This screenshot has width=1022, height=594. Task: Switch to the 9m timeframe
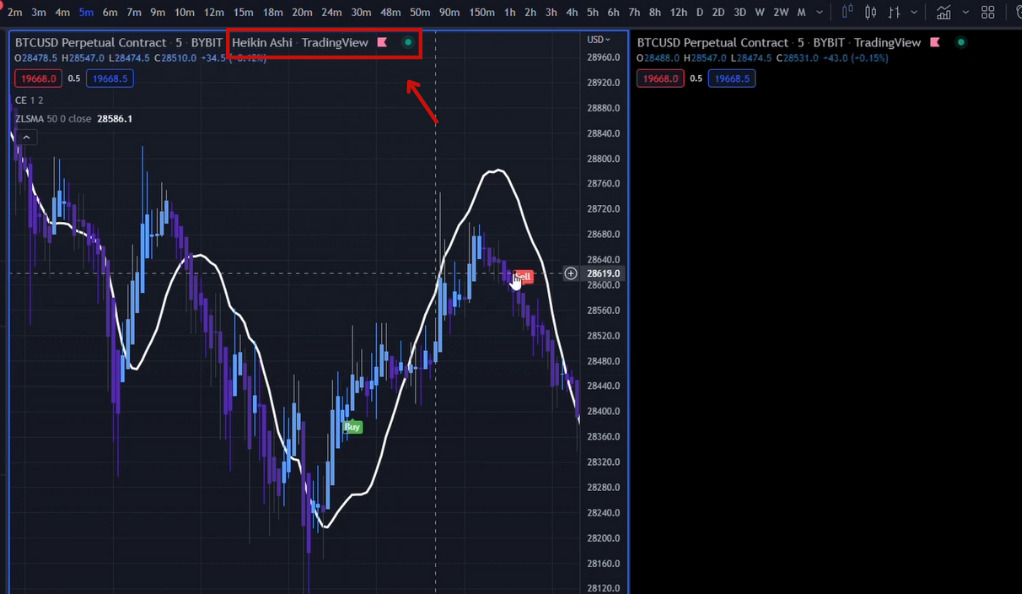coord(158,12)
